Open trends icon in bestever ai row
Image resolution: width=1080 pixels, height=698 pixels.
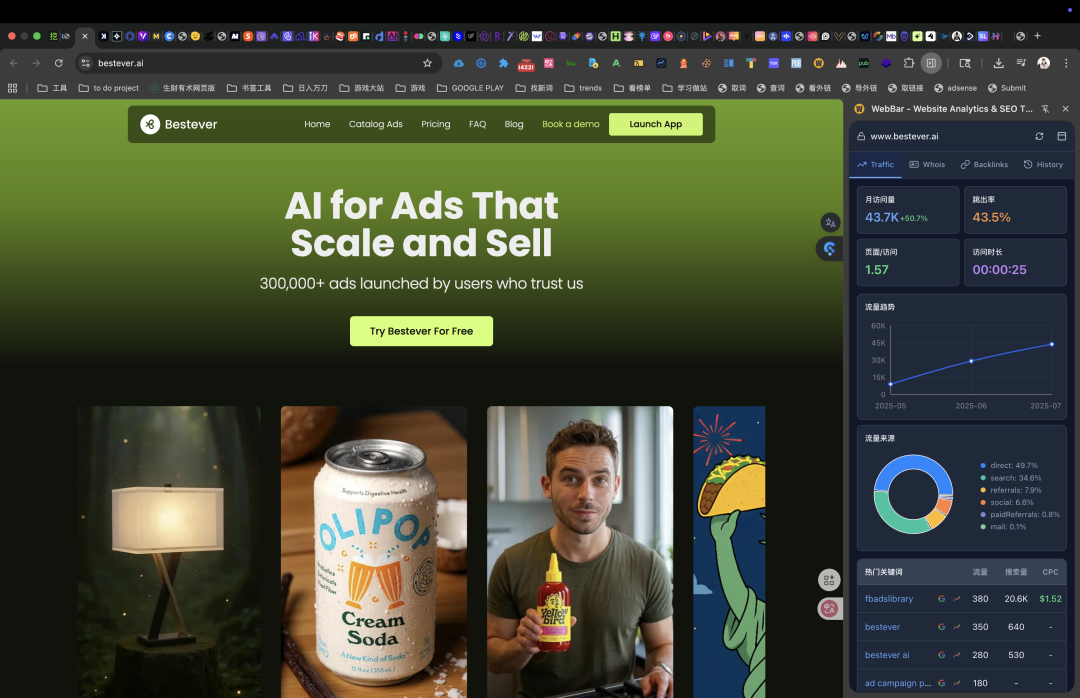(957, 655)
